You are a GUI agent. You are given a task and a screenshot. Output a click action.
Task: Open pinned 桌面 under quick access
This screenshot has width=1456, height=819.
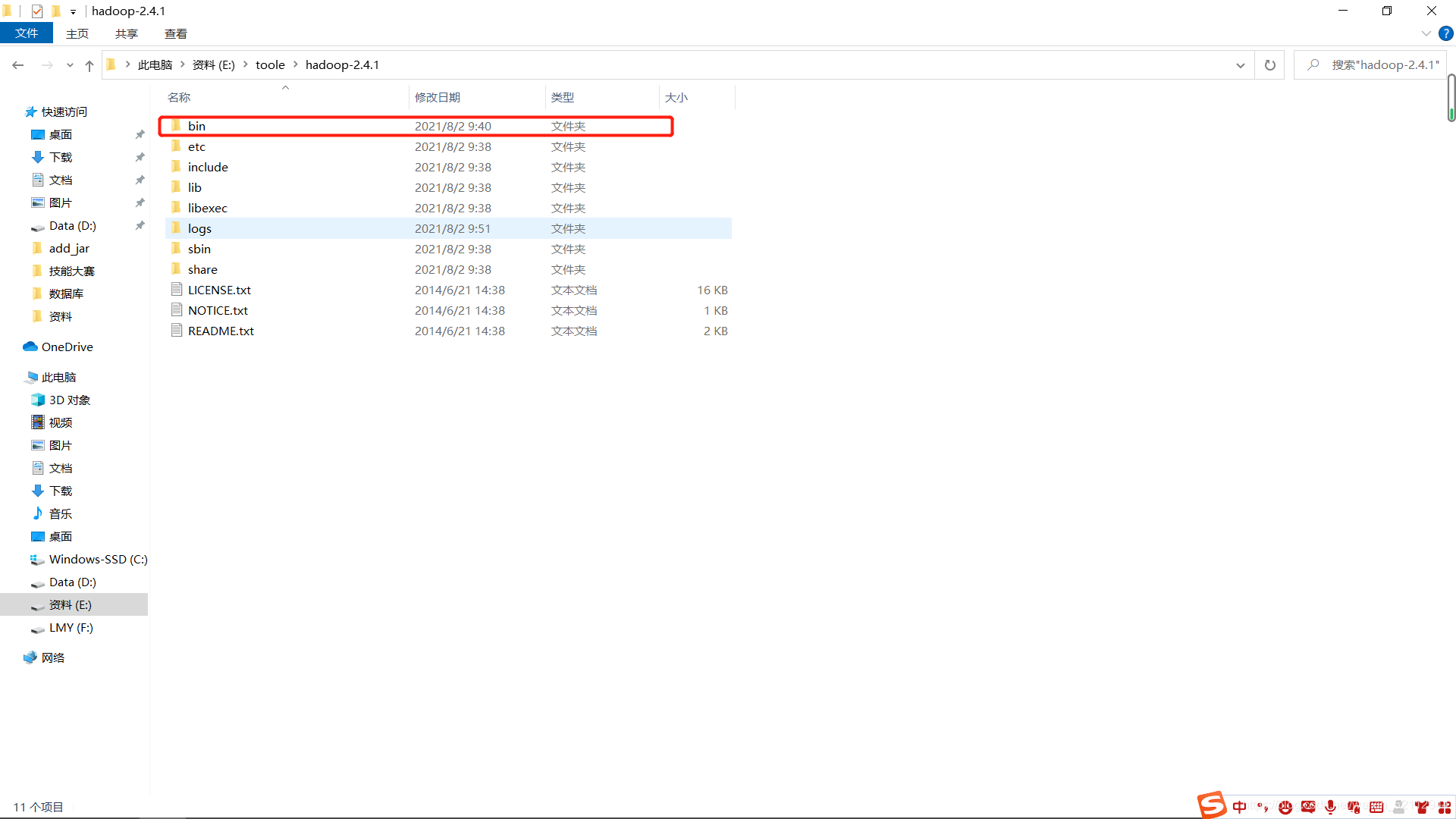coord(61,134)
